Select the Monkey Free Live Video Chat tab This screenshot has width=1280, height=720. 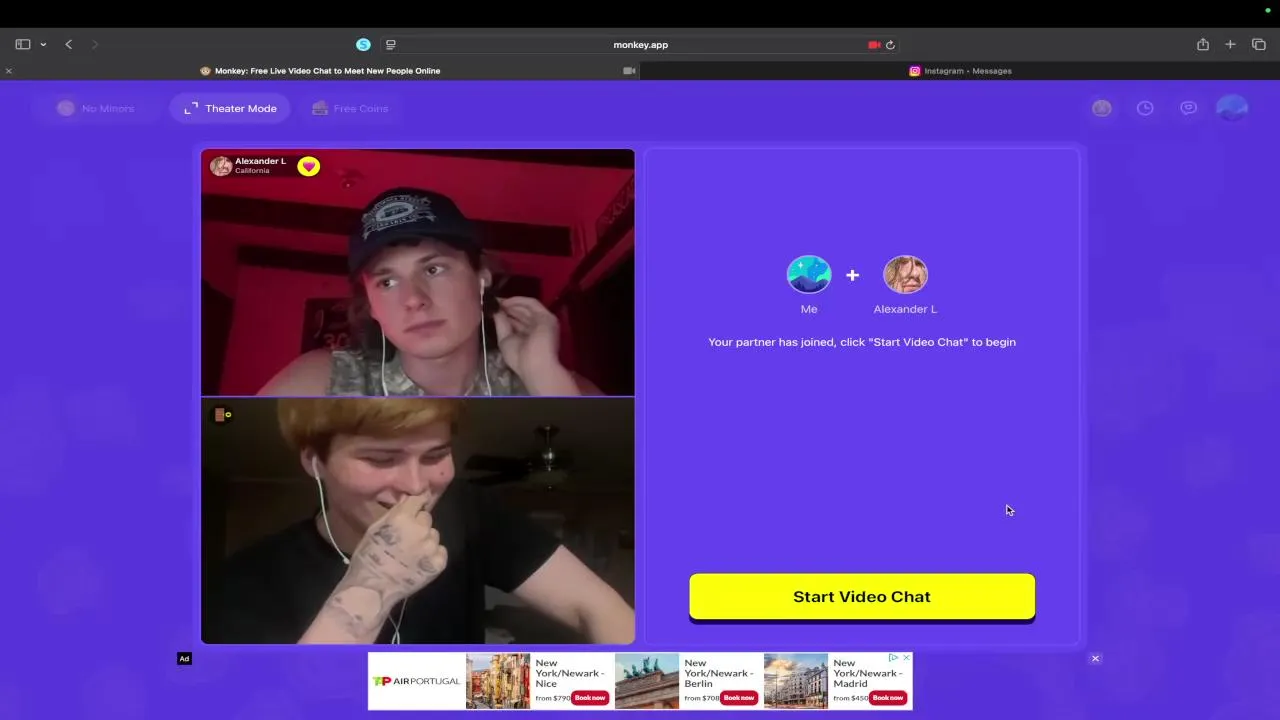[320, 71]
